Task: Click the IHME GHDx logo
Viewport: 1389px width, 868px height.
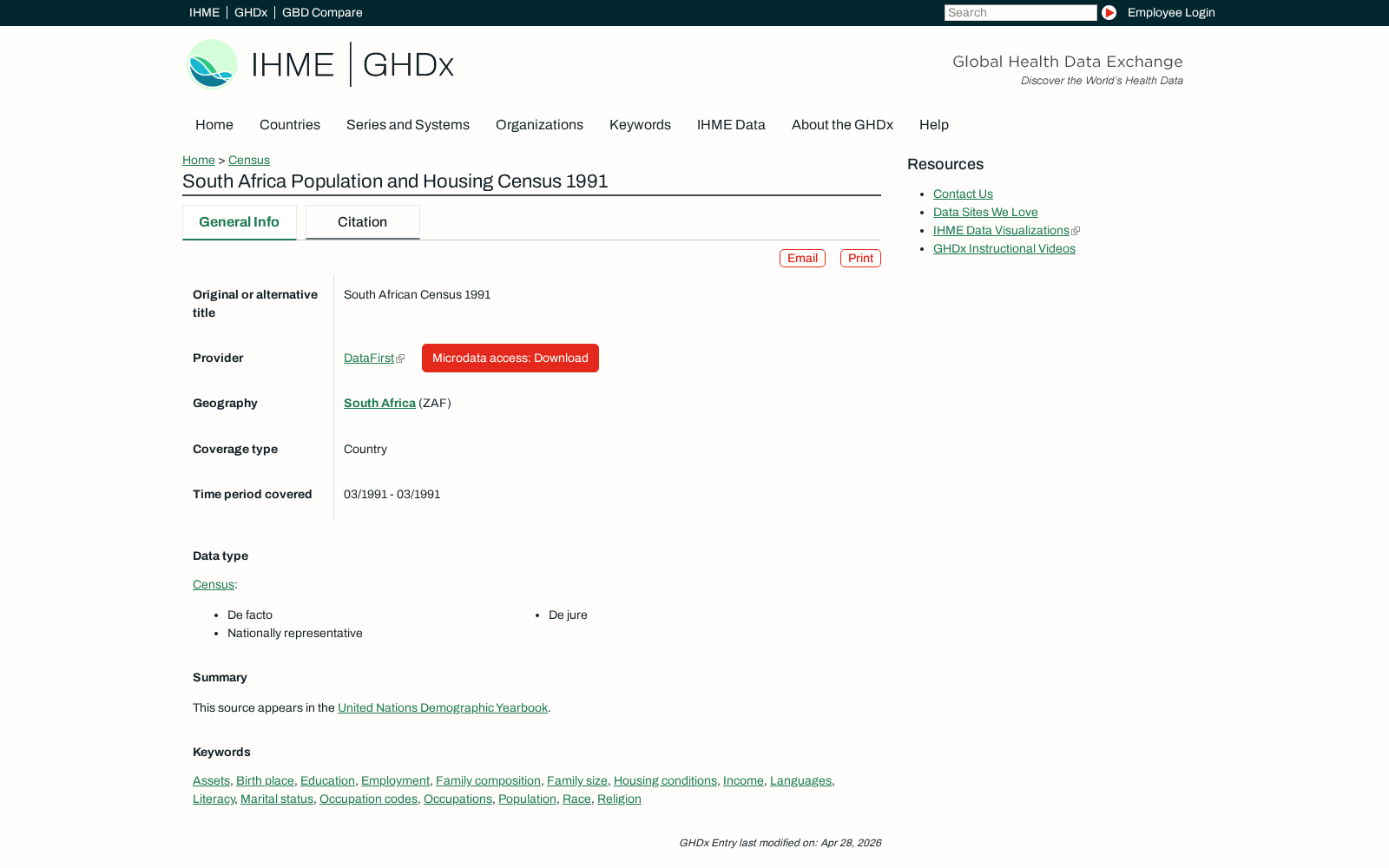Action: click(x=320, y=64)
